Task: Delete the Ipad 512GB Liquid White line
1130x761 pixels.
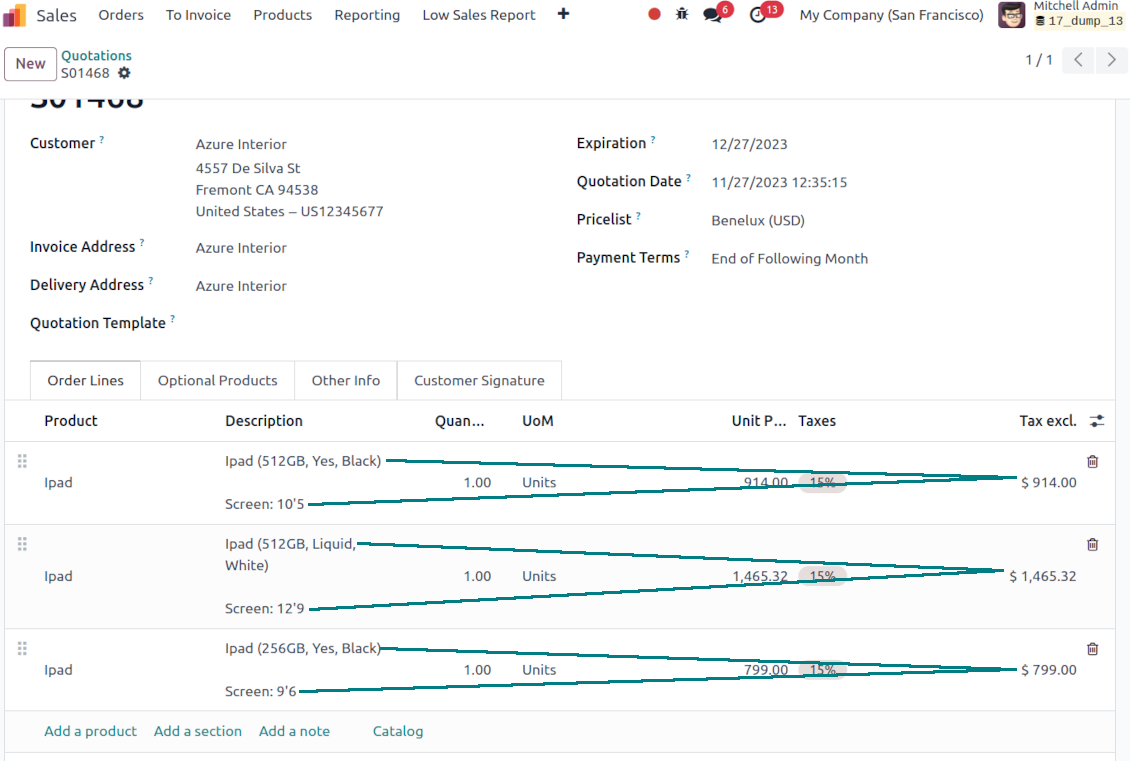Action: [x=1093, y=544]
